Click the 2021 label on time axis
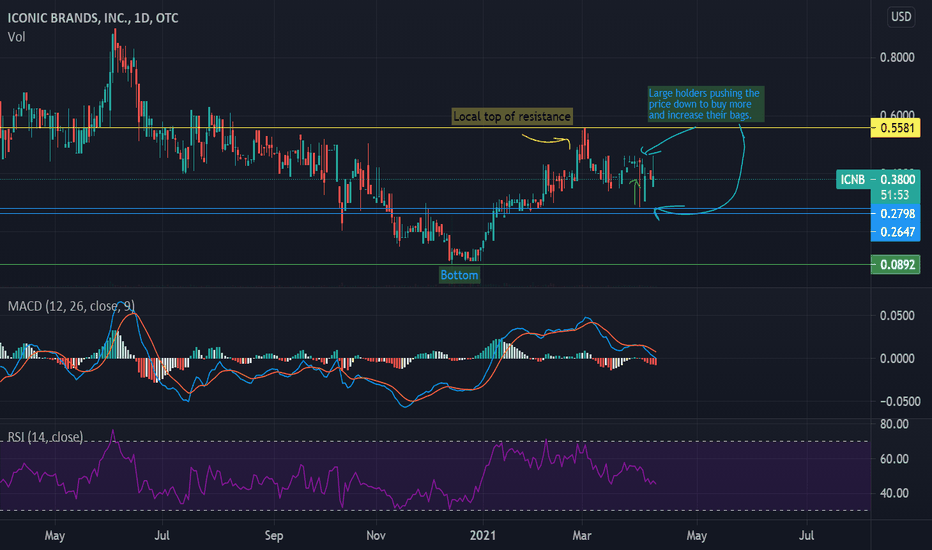 click(x=482, y=536)
